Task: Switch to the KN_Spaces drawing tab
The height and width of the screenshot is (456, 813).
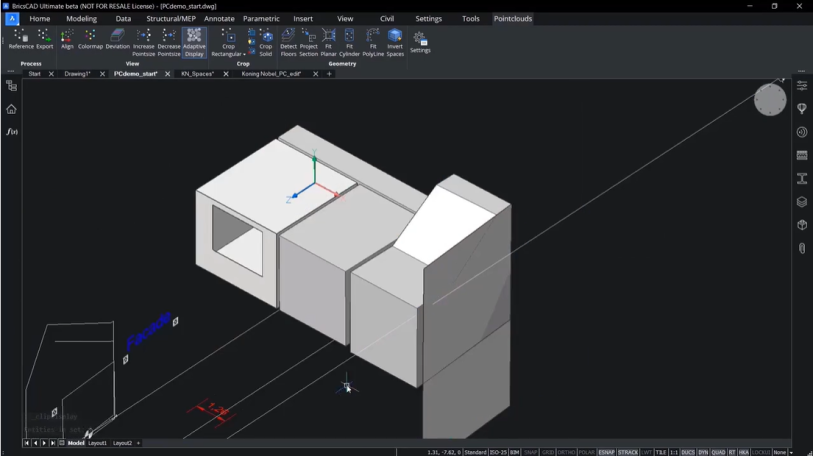Action: [x=197, y=73]
